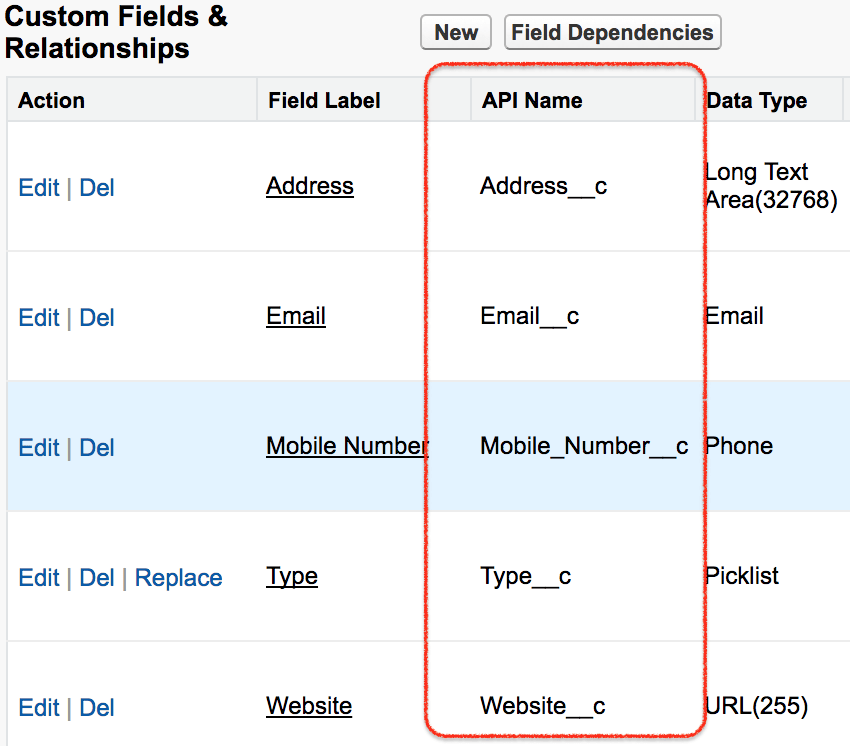This screenshot has width=850, height=746.
Task: Click the Field Label column header
Action: 324,100
